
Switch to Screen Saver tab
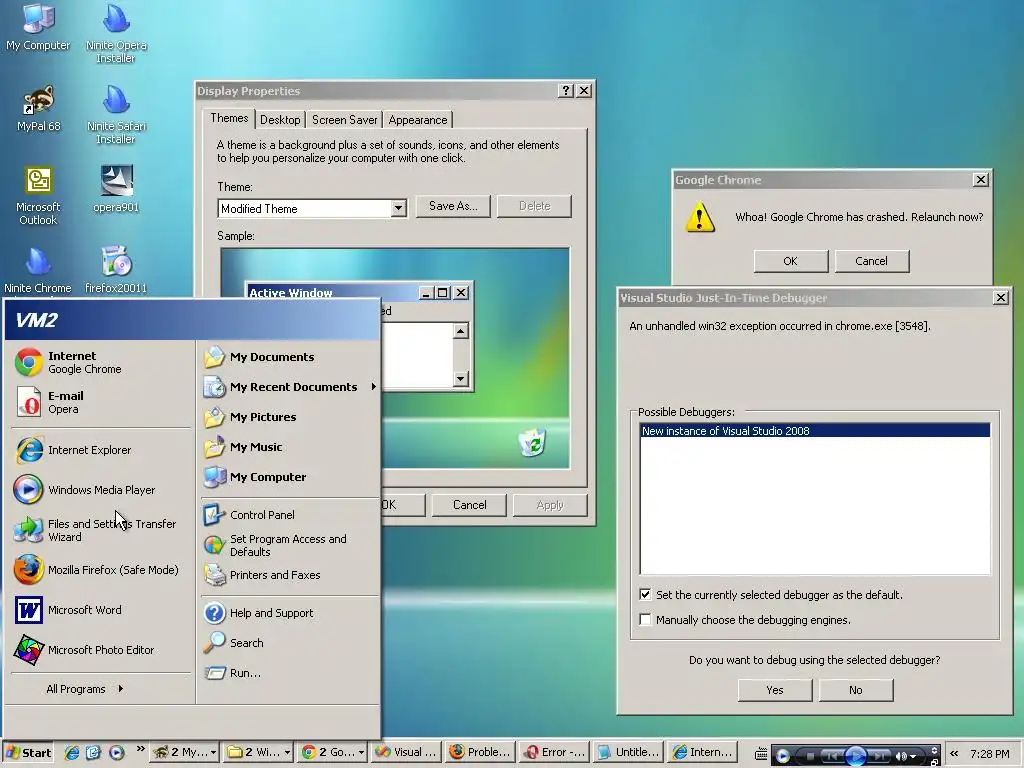tap(344, 120)
